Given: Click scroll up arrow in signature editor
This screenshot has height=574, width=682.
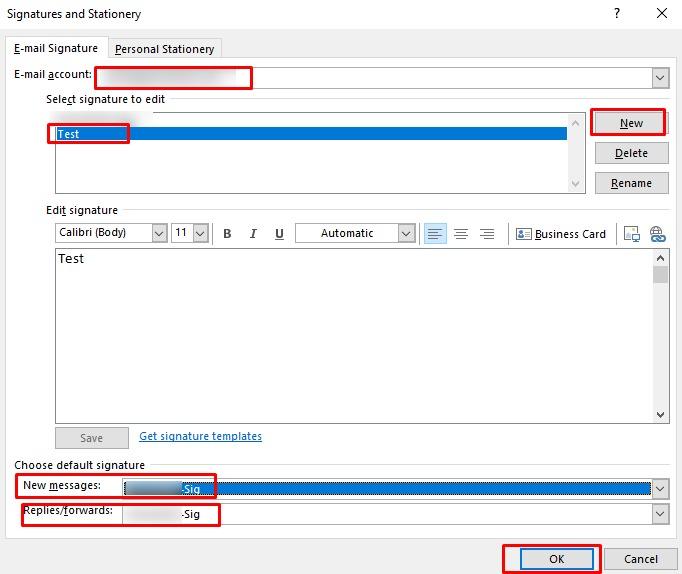Looking at the screenshot, I should 660,258.
